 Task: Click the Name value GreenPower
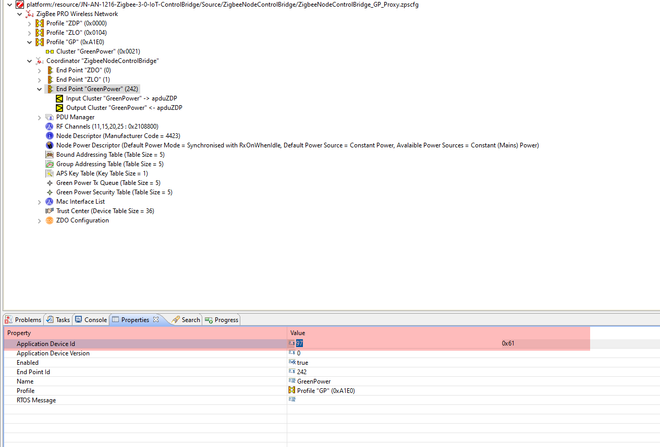point(314,381)
